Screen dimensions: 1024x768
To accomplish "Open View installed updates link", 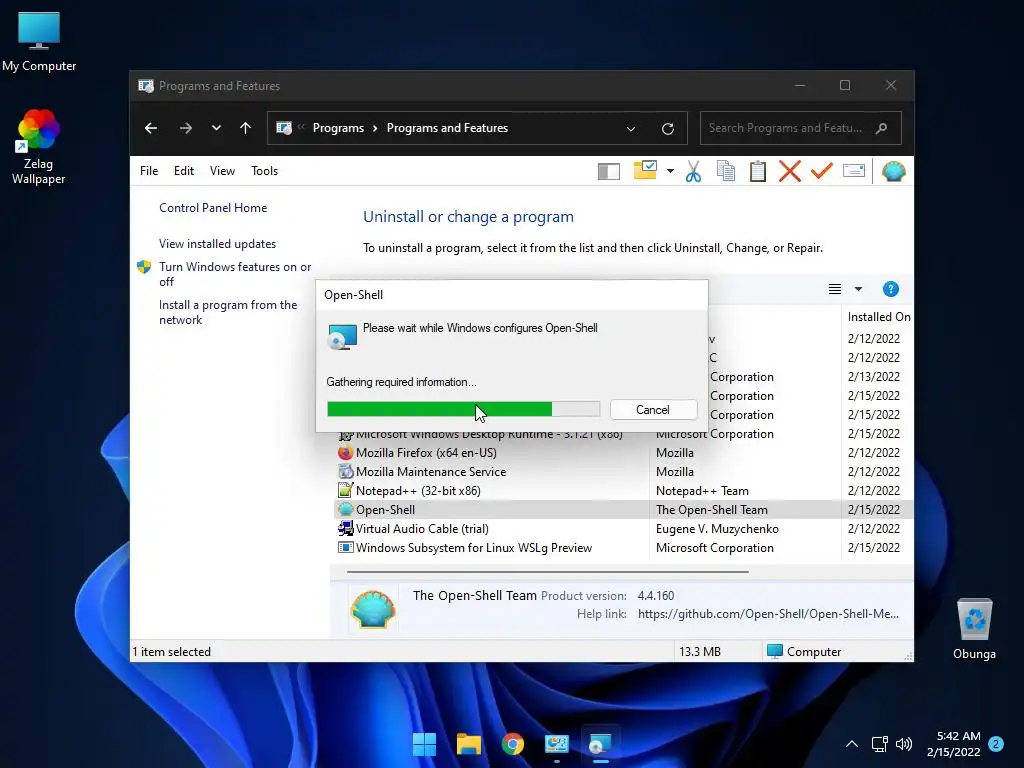I will point(217,244).
